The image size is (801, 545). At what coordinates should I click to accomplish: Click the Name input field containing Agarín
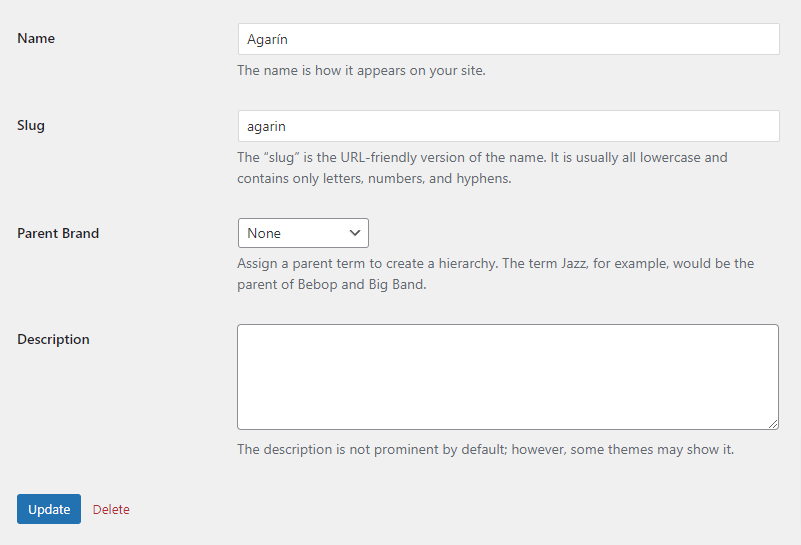click(x=508, y=39)
